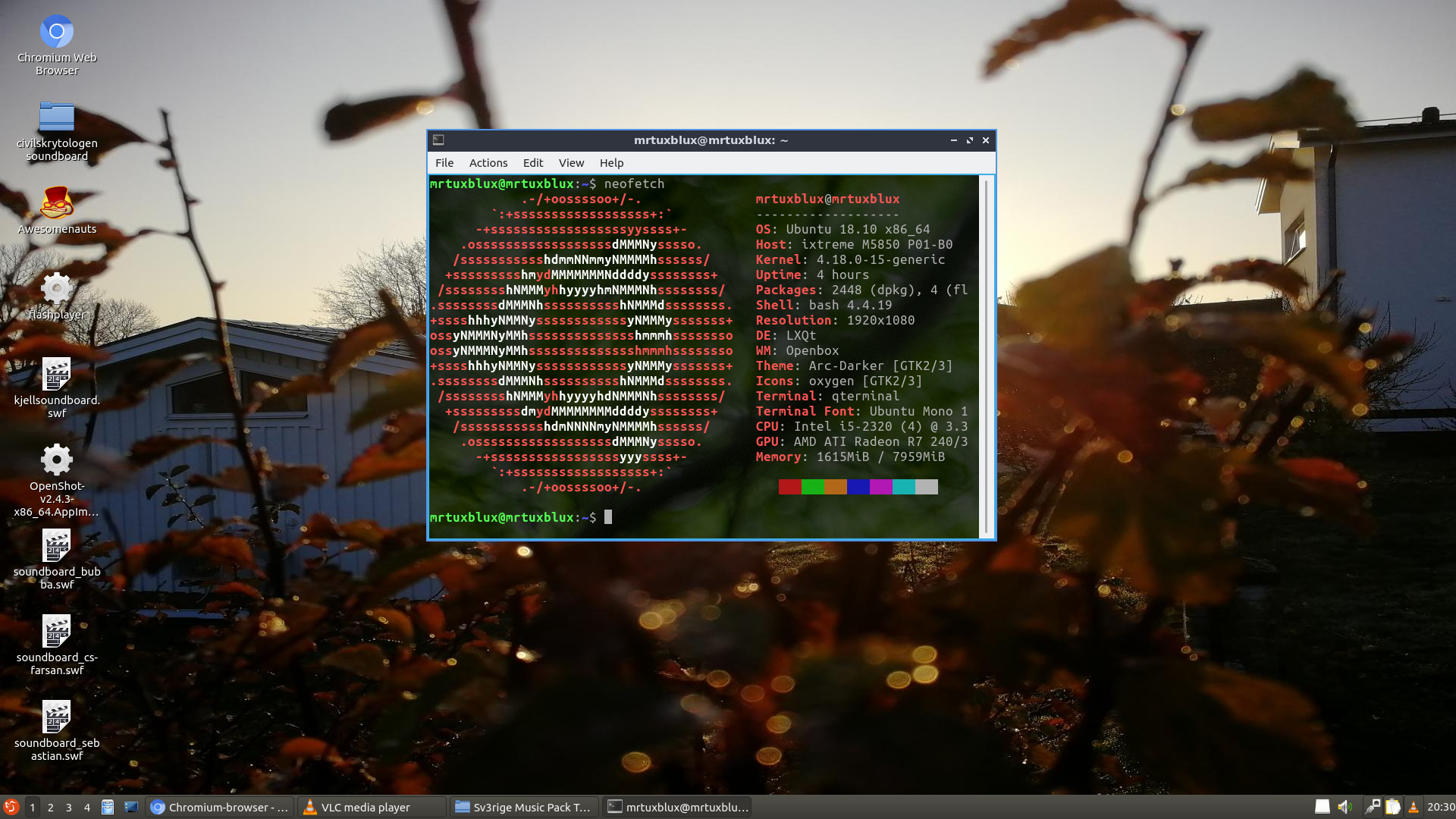Click the blue color block in neofetch
Image resolution: width=1456 pixels, height=819 pixels.
858,487
